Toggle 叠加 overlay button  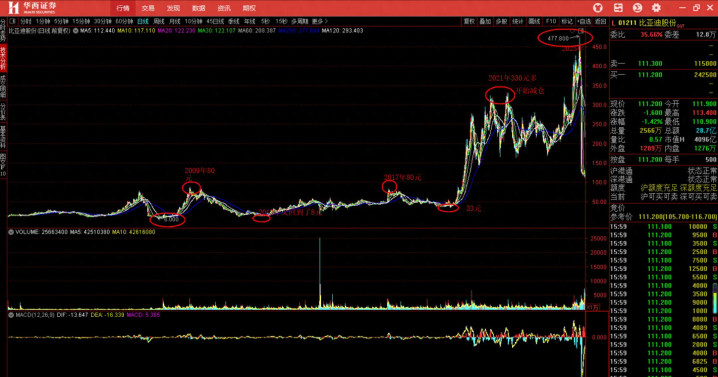point(485,22)
